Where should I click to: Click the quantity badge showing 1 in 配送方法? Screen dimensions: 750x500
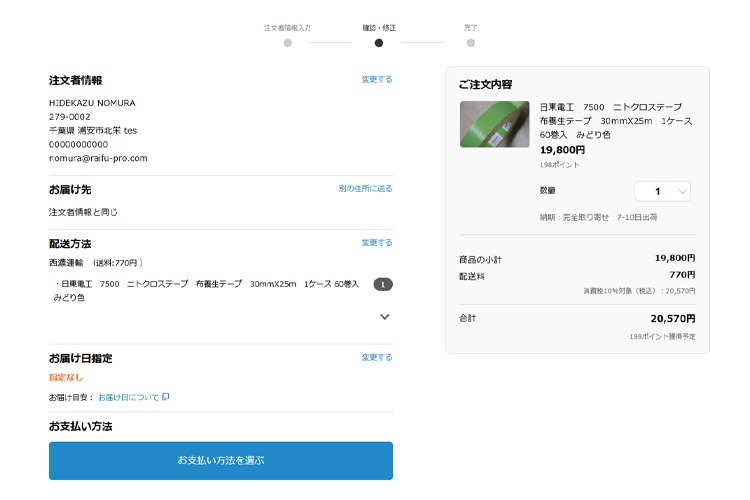pyautogui.click(x=383, y=284)
